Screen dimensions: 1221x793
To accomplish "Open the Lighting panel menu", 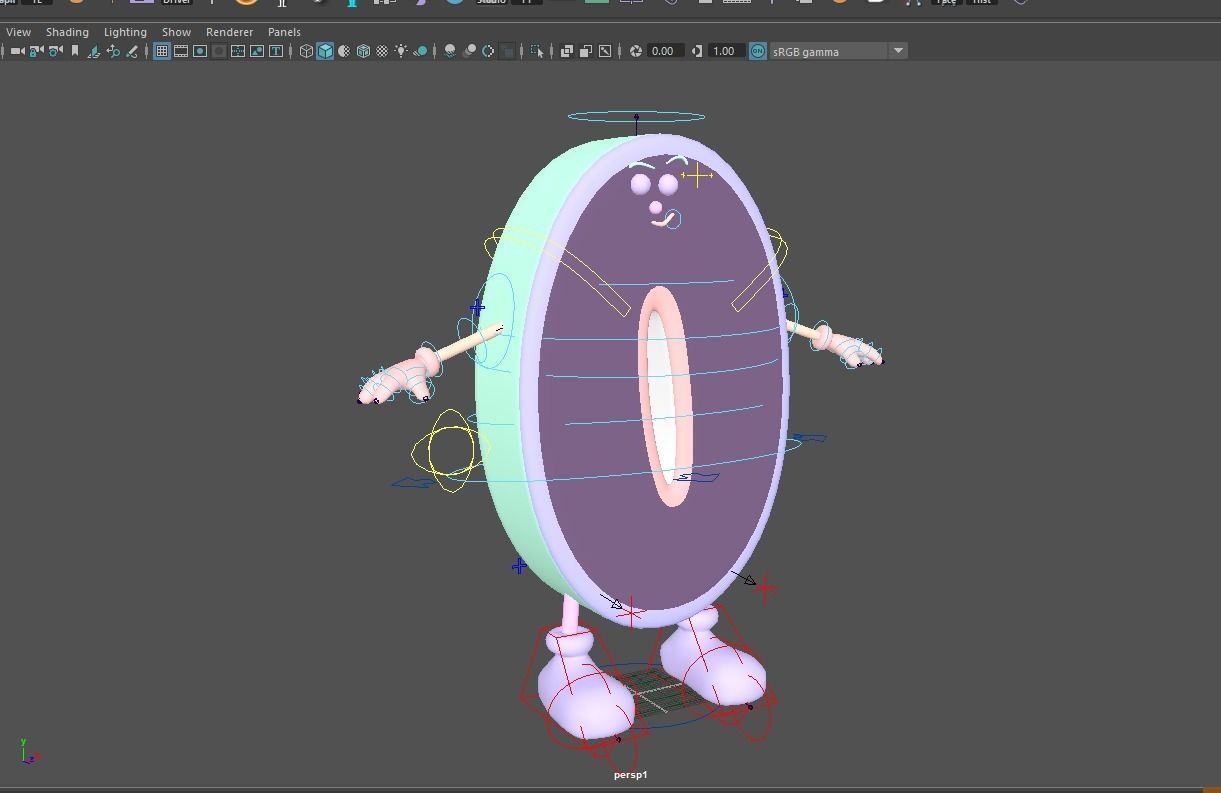I will click(125, 32).
